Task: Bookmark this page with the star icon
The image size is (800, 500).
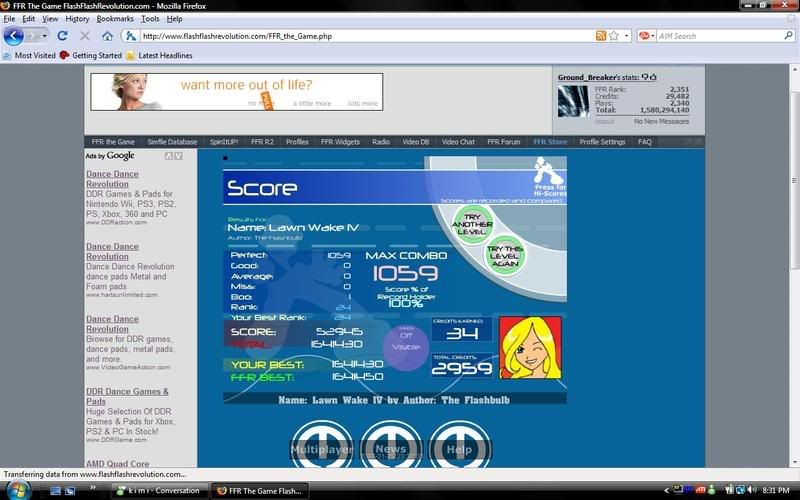Action: coord(613,36)
